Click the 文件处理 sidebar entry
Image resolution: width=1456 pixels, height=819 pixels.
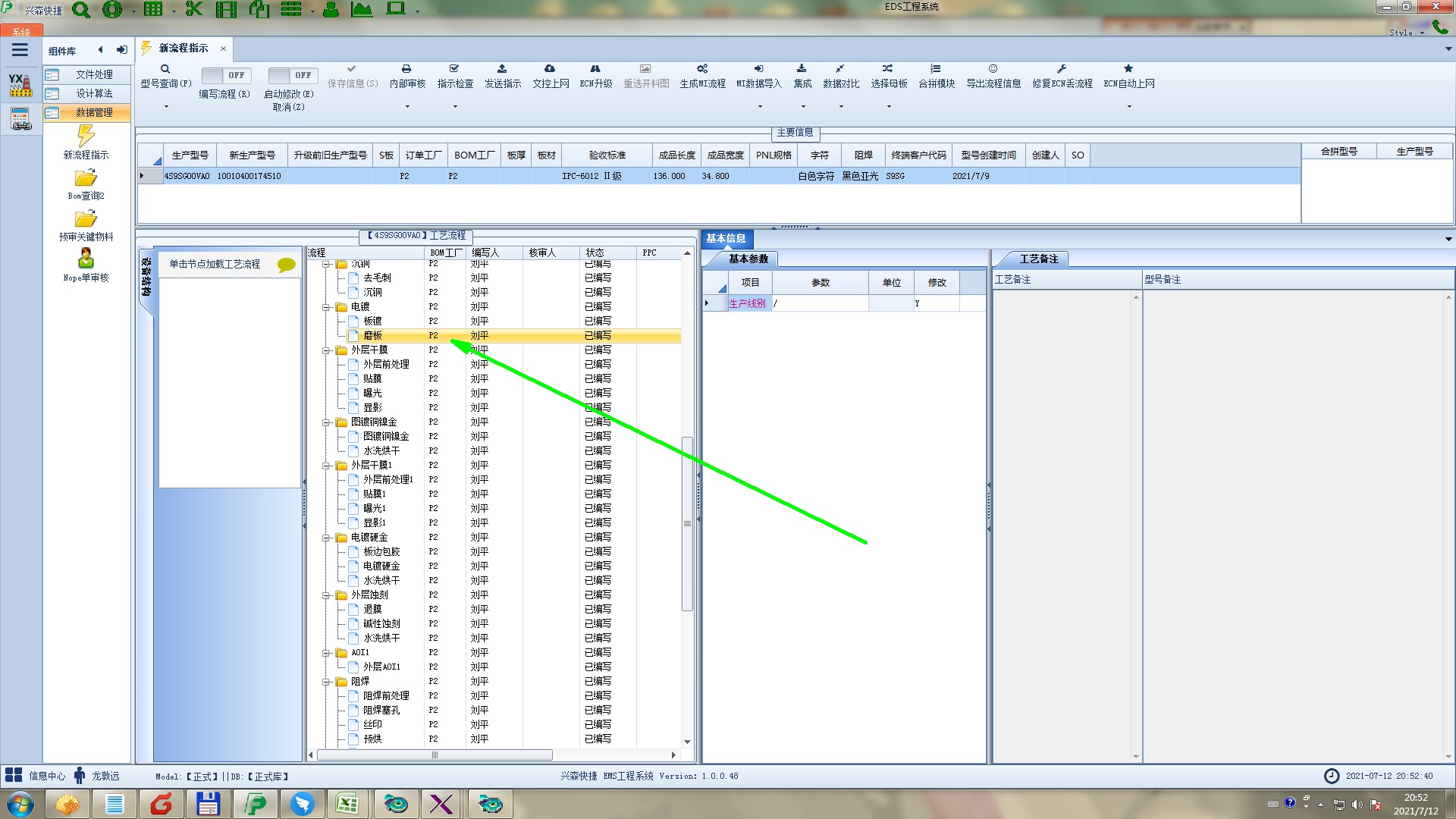click(x=93, y=74)
